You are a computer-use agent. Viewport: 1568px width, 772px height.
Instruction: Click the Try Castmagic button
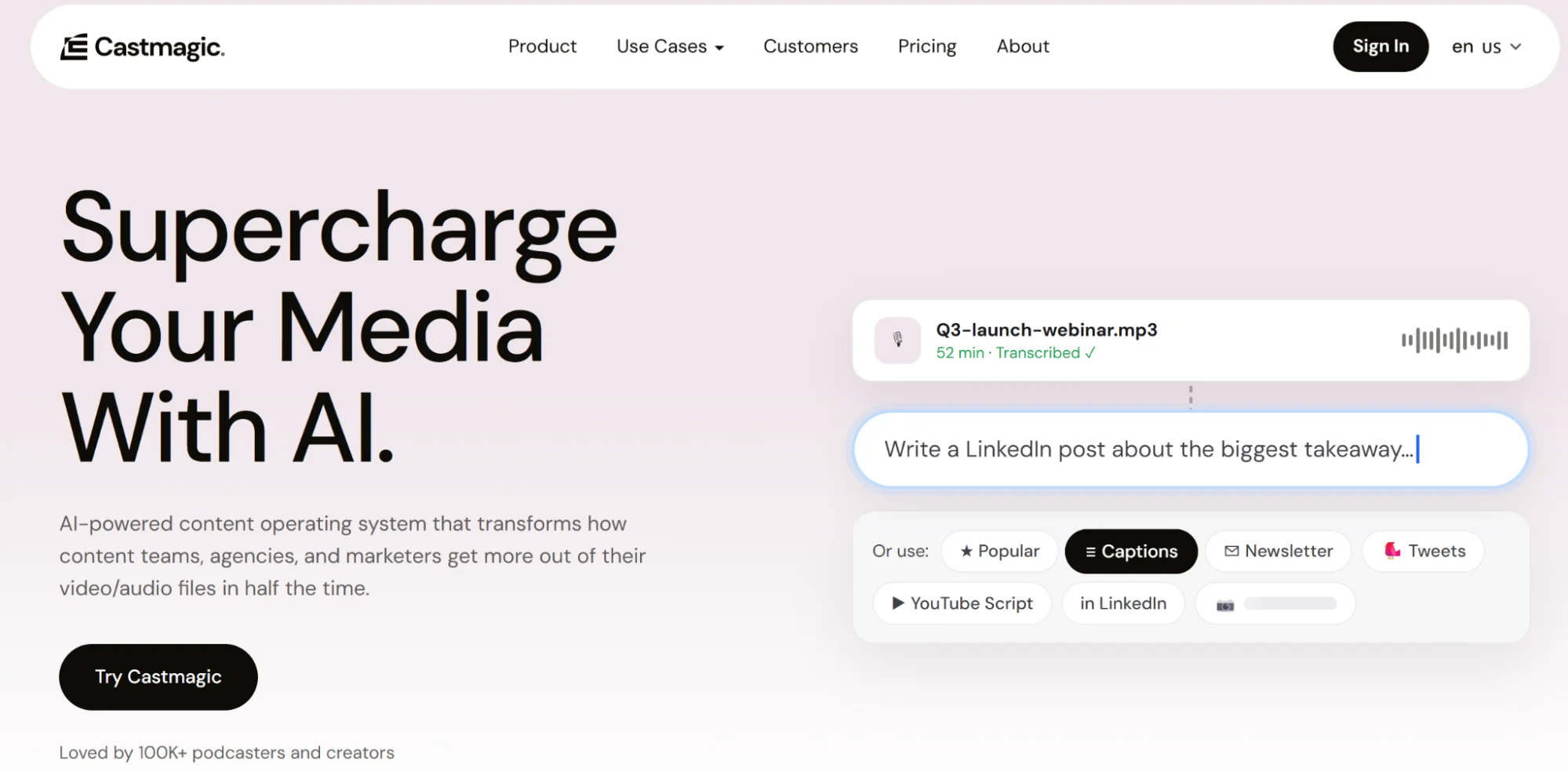[x=158, y=677]
